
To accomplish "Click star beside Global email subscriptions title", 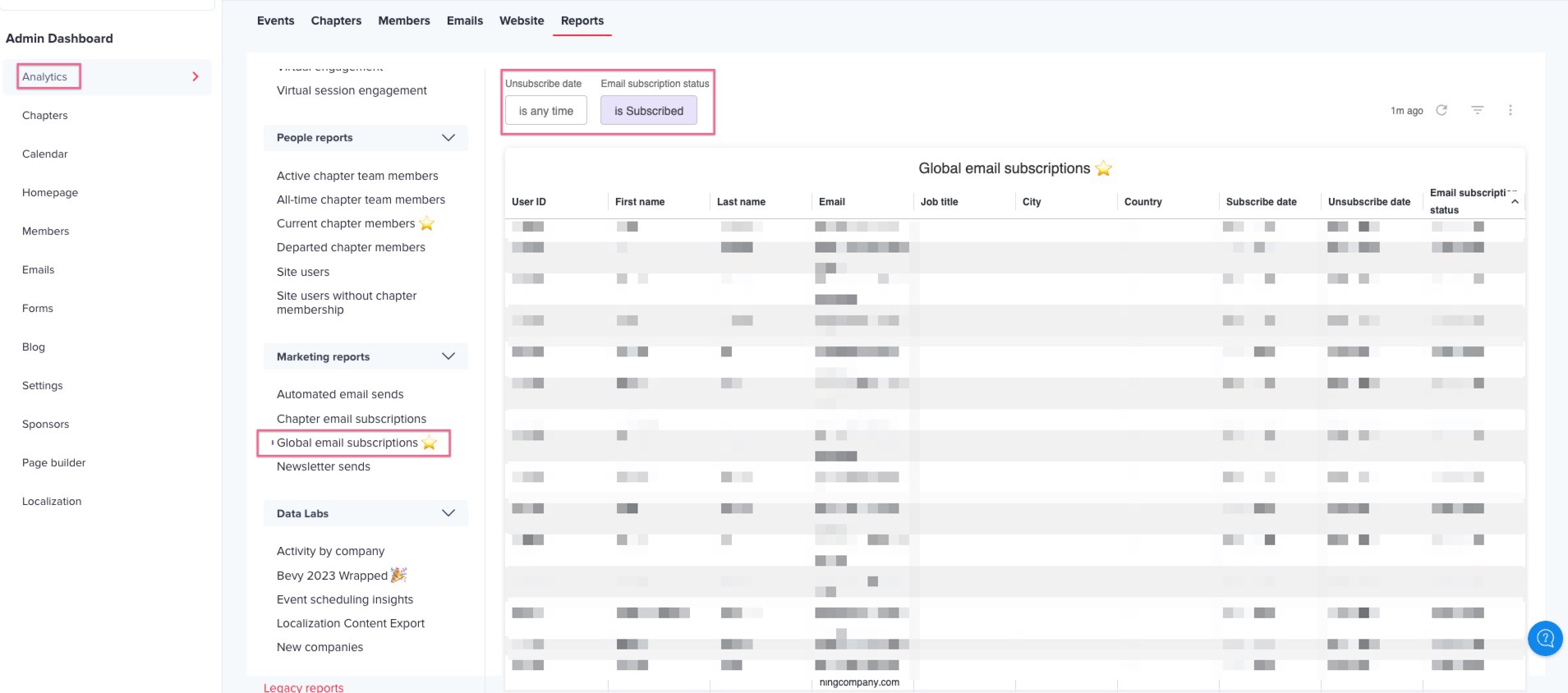I will point(1103,168).
